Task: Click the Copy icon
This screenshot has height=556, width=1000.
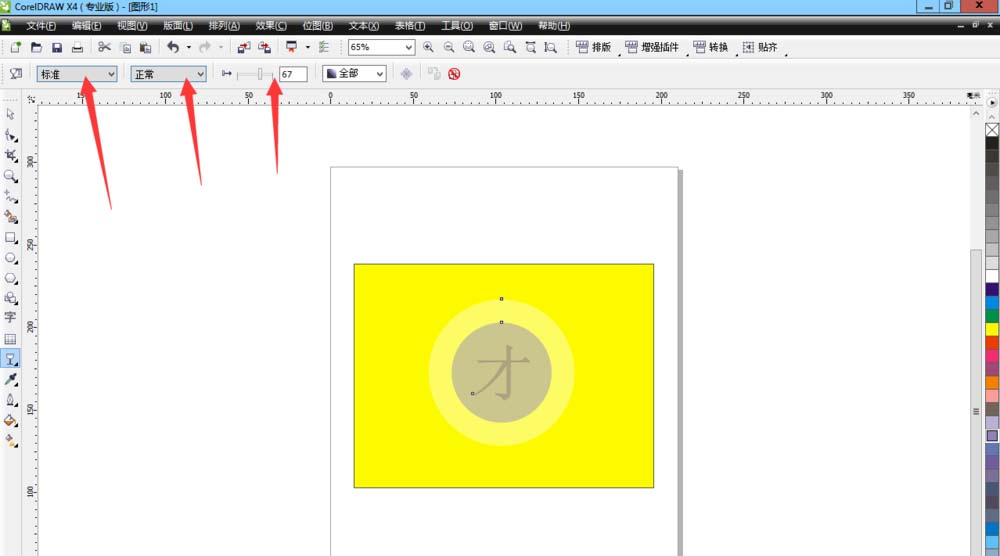Action: pyautogui.click(x=126, y=47)
